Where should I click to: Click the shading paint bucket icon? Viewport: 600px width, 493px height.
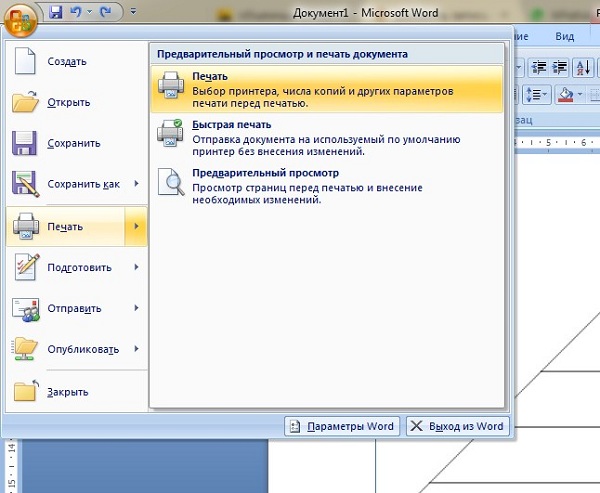[x=566, y=94]
